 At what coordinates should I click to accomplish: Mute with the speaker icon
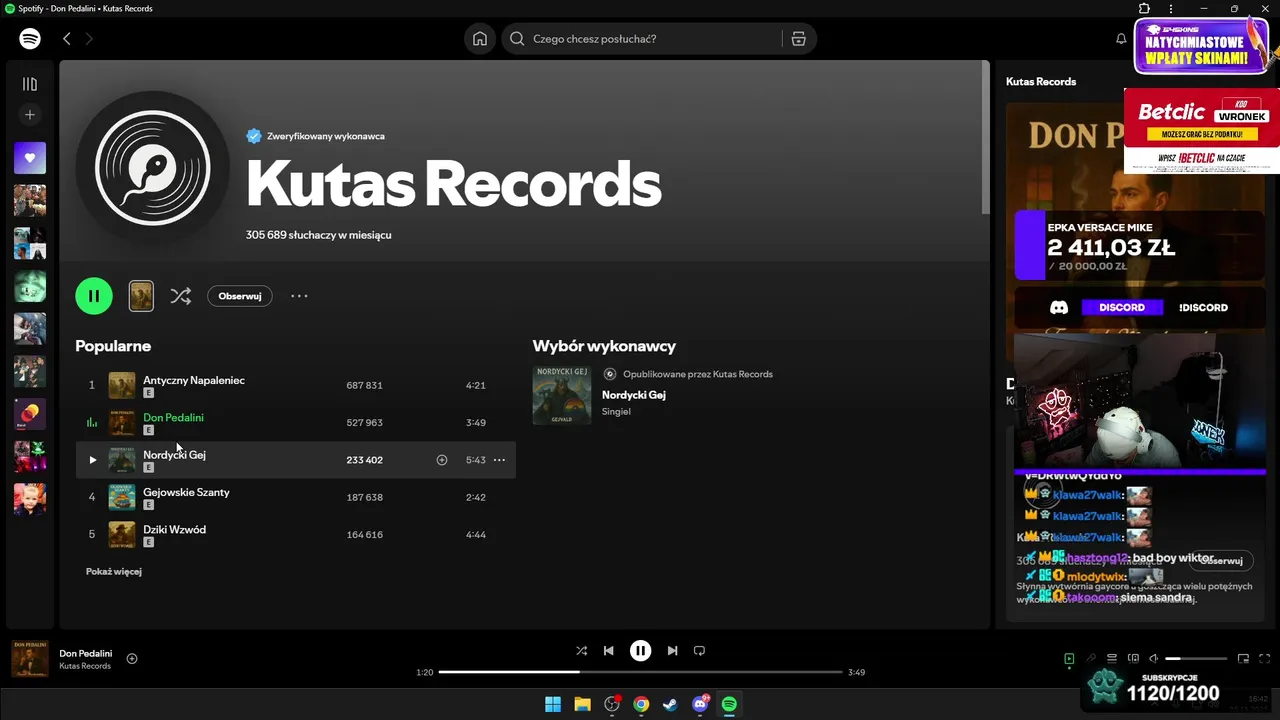[x=1154, y=659]
